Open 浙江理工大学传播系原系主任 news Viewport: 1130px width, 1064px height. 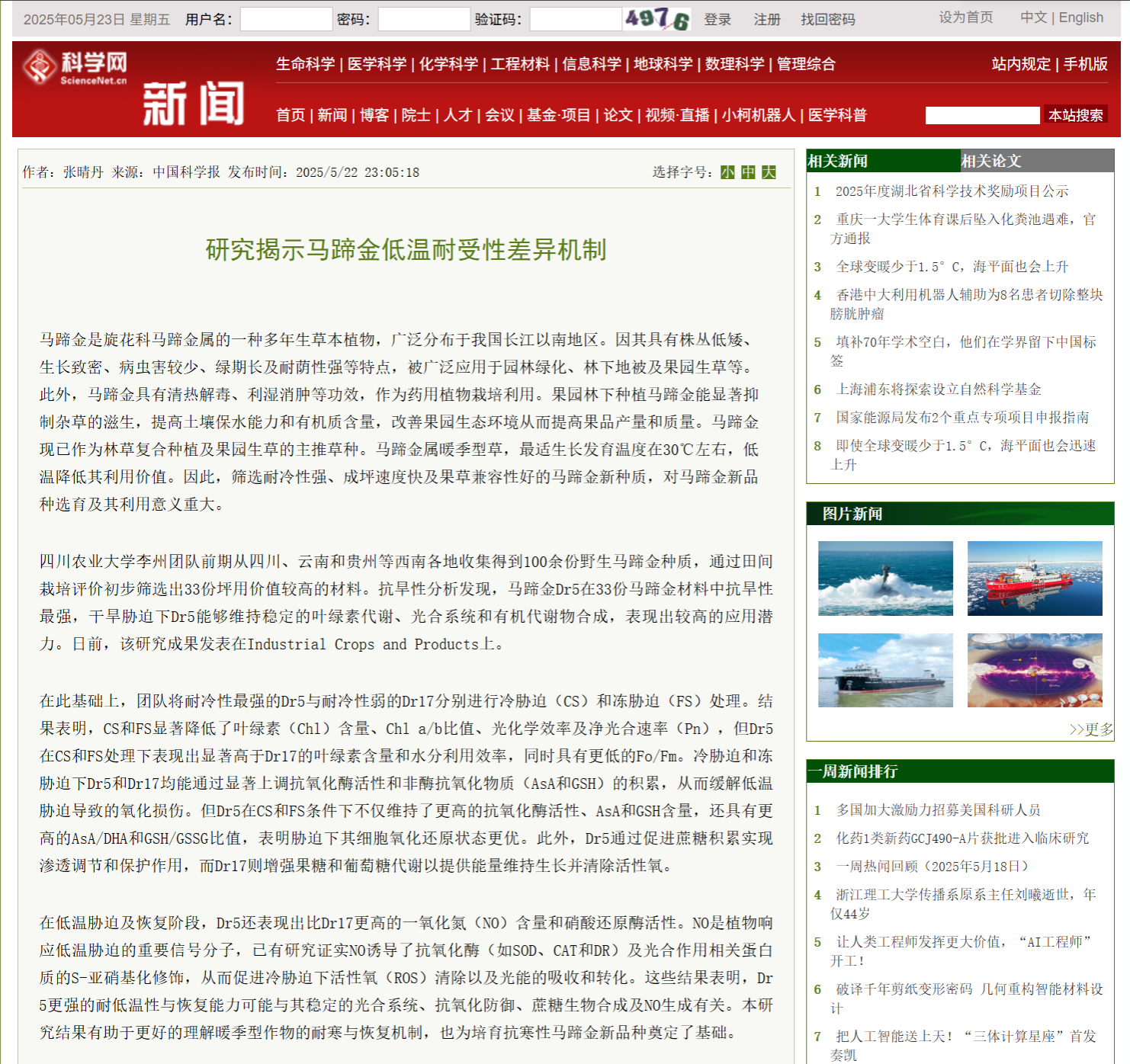[964, 904]
